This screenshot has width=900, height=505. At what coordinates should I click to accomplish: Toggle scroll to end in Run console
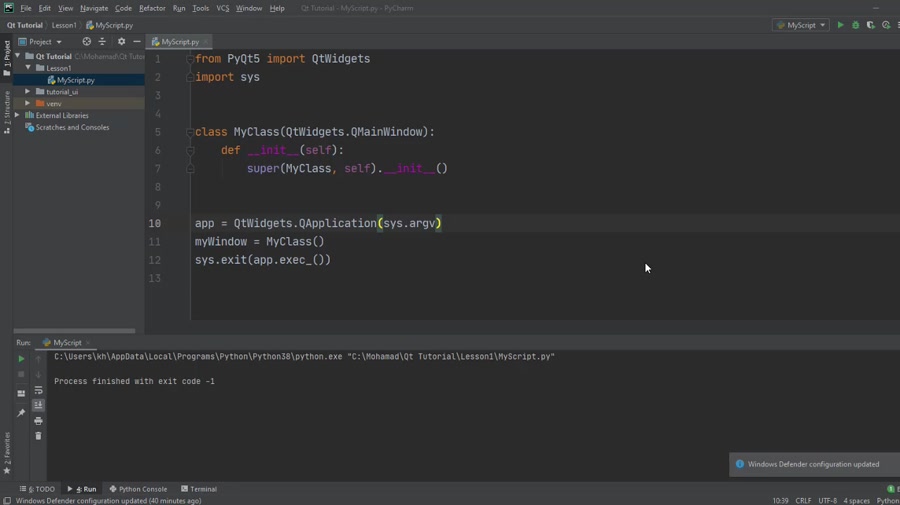(x=38, y=405)
